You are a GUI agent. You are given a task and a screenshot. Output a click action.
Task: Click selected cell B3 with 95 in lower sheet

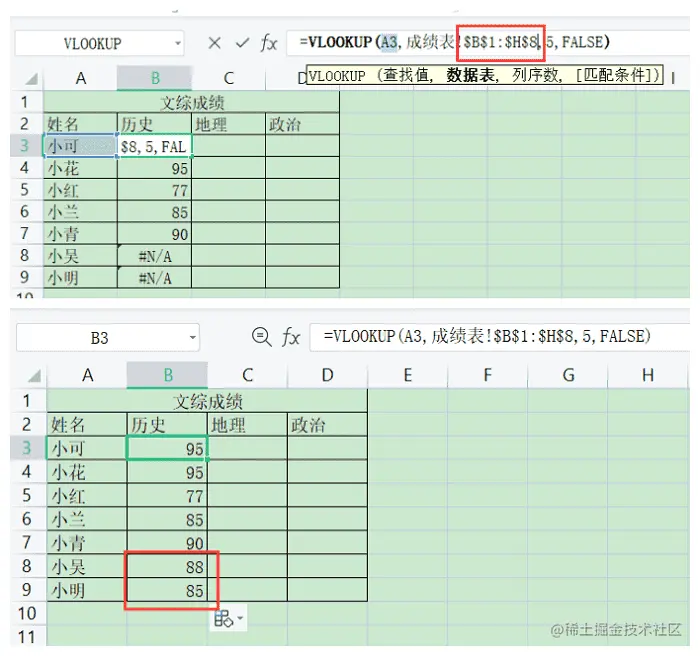coord(167,448)
